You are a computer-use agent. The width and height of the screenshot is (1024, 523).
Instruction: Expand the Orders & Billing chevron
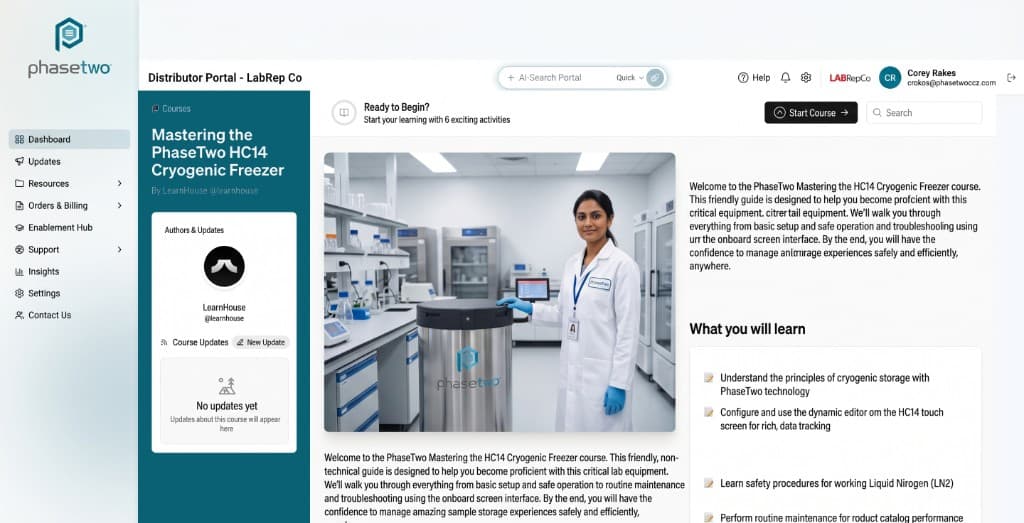point(120,206)
